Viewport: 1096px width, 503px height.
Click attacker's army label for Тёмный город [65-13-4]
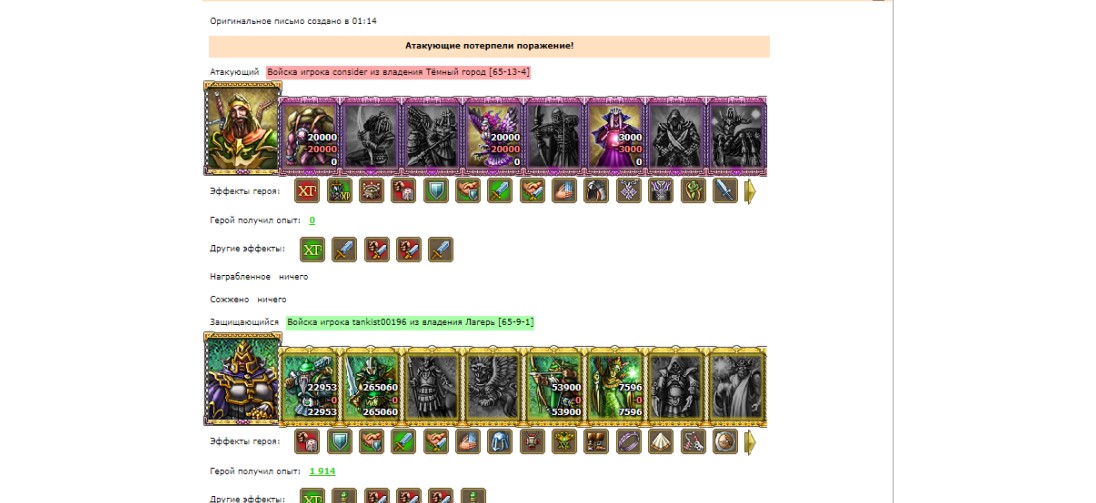(x=398, y=72)
